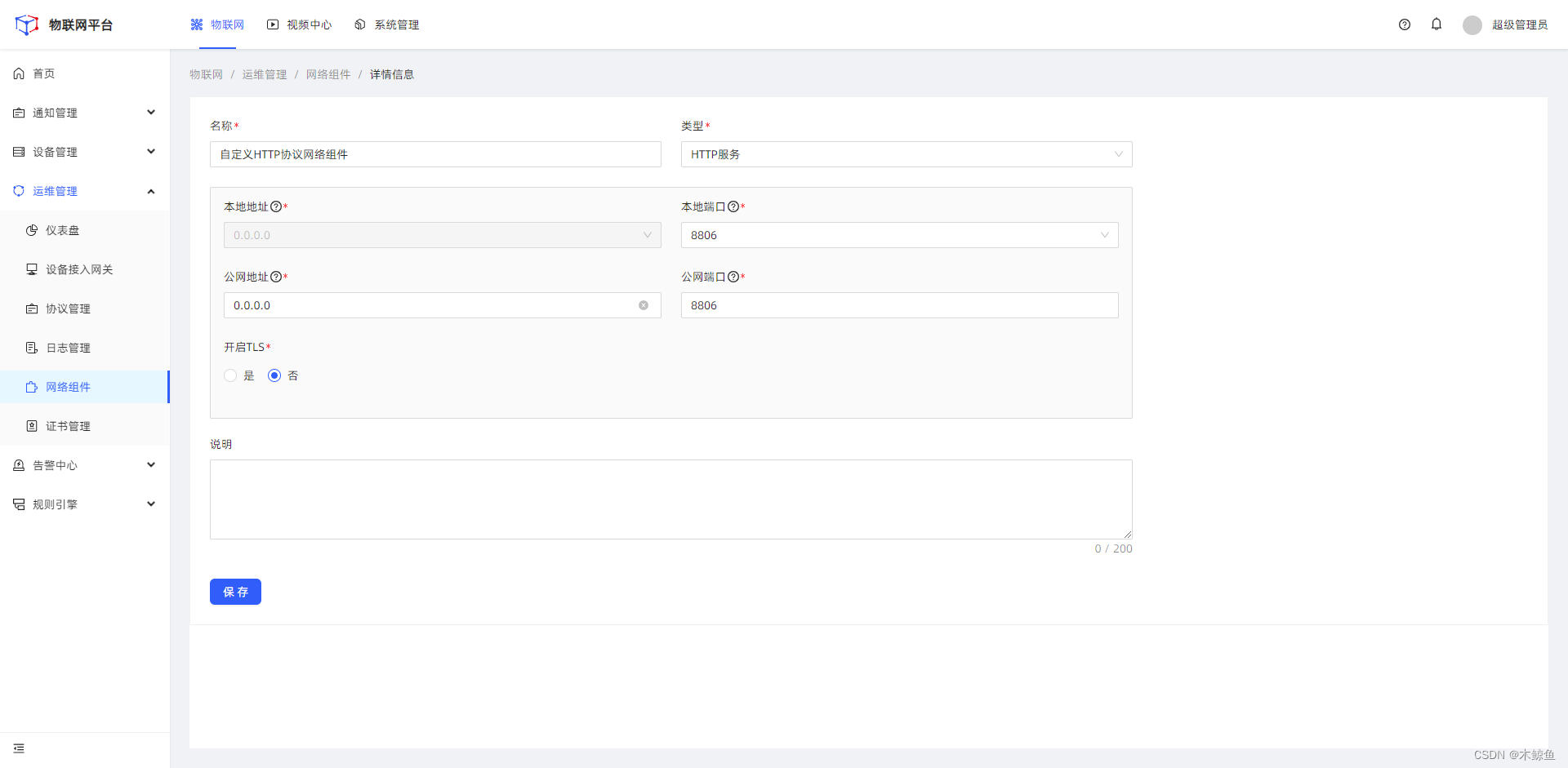This screenshot has height=768, width=1568.
Task: Click the user avatar circle
Action: click(1472, 25)
